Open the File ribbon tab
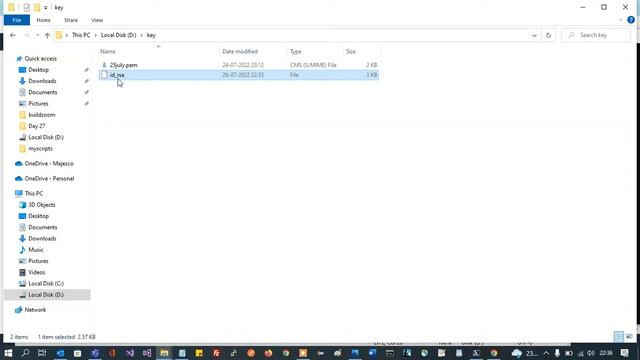640x360 pixels. pyautogui.click(x=17, y=20)
